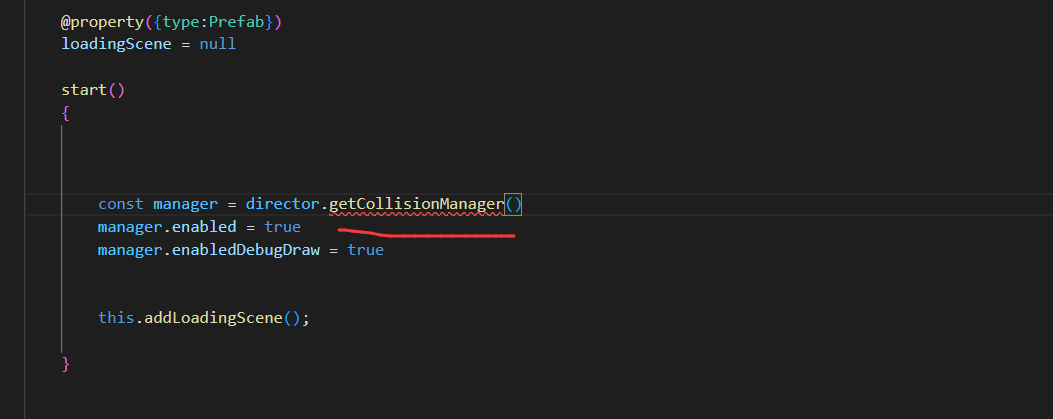Click true on the manager.enabled line
This screenshot has height=419, width=1053.
coord(282,227)
